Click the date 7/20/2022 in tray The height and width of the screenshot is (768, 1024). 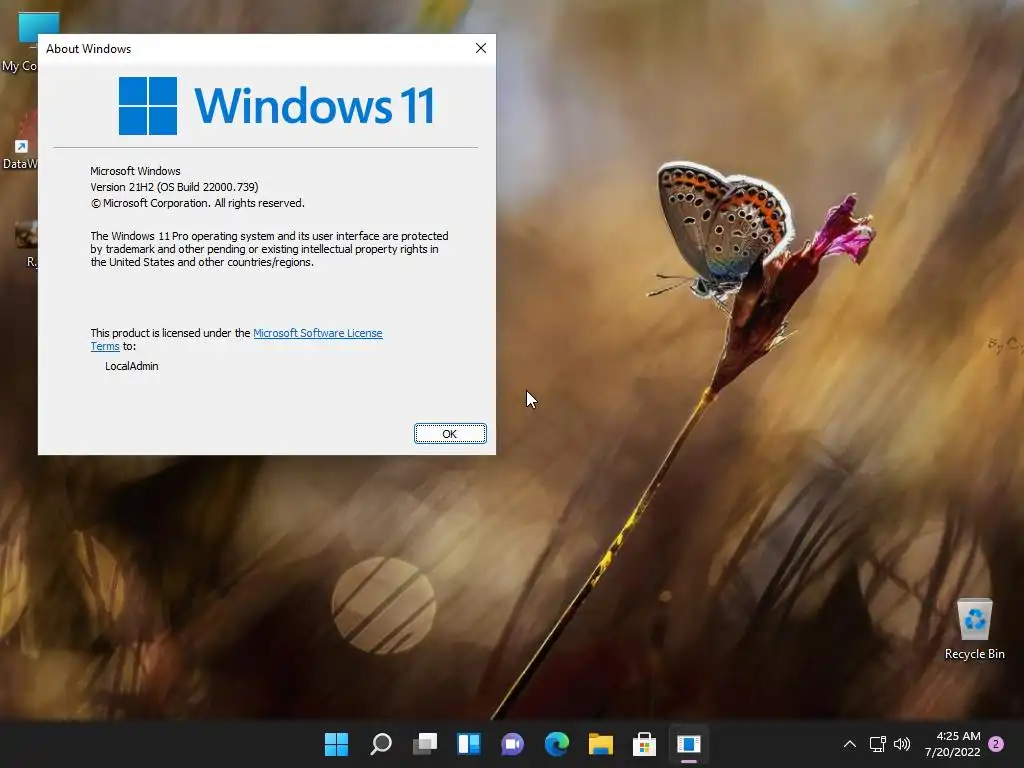(x=952, y=752)
